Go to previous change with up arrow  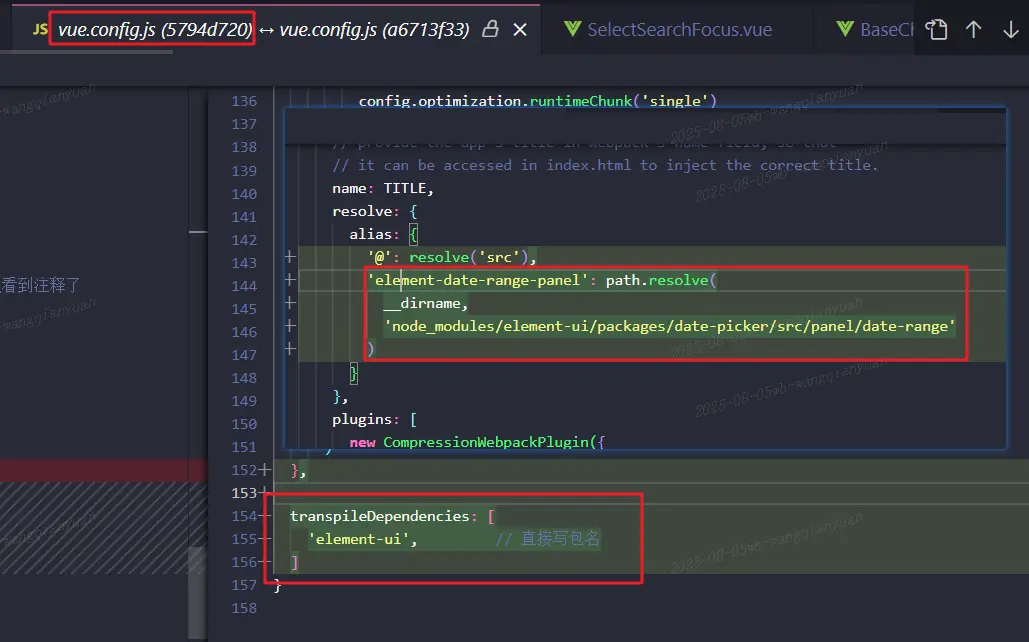point(974,30)
